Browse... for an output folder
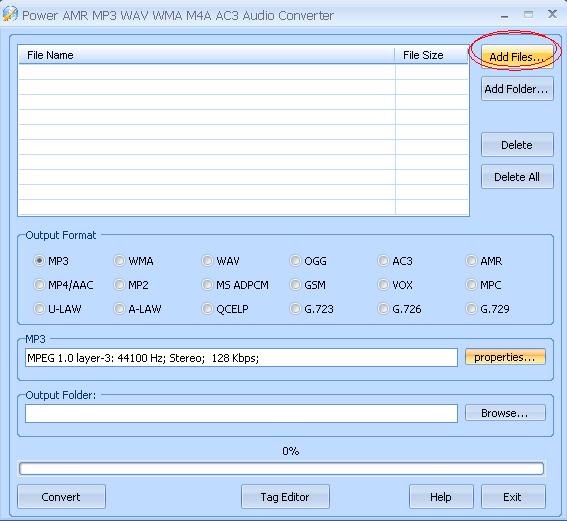 [505, 413]
